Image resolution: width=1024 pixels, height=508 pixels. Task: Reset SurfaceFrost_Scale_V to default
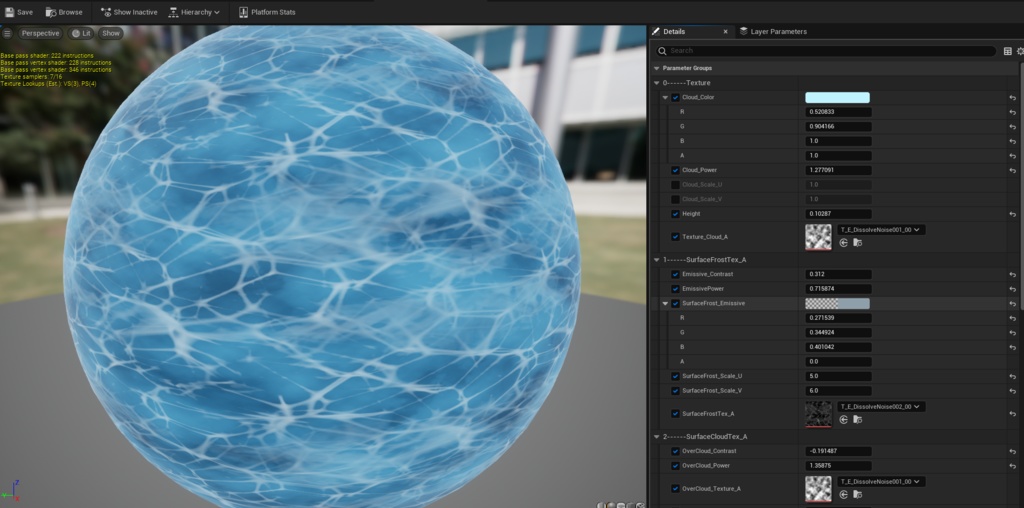(1012, 391)
